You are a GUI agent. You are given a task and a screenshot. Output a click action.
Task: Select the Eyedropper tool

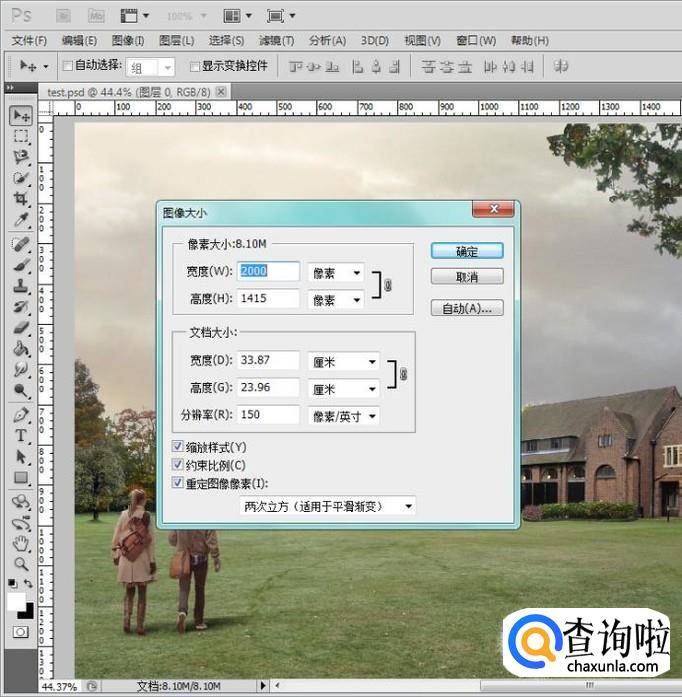click(21, 220)
